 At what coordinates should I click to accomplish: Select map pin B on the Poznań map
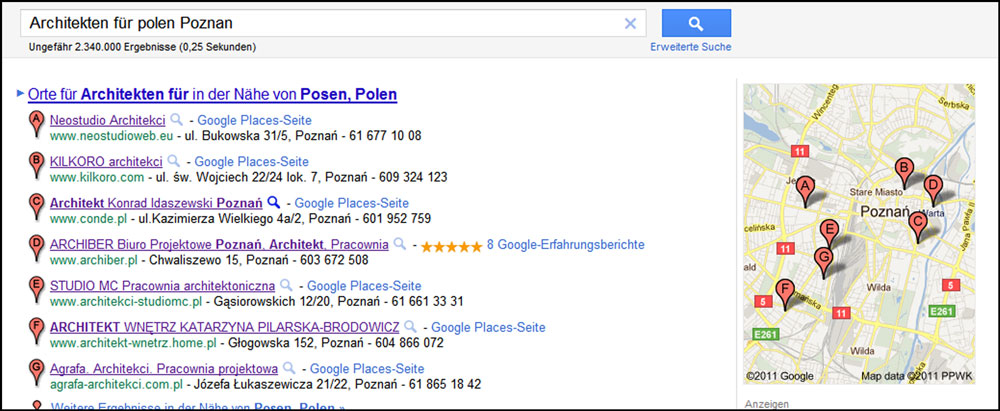coord(903,171)
